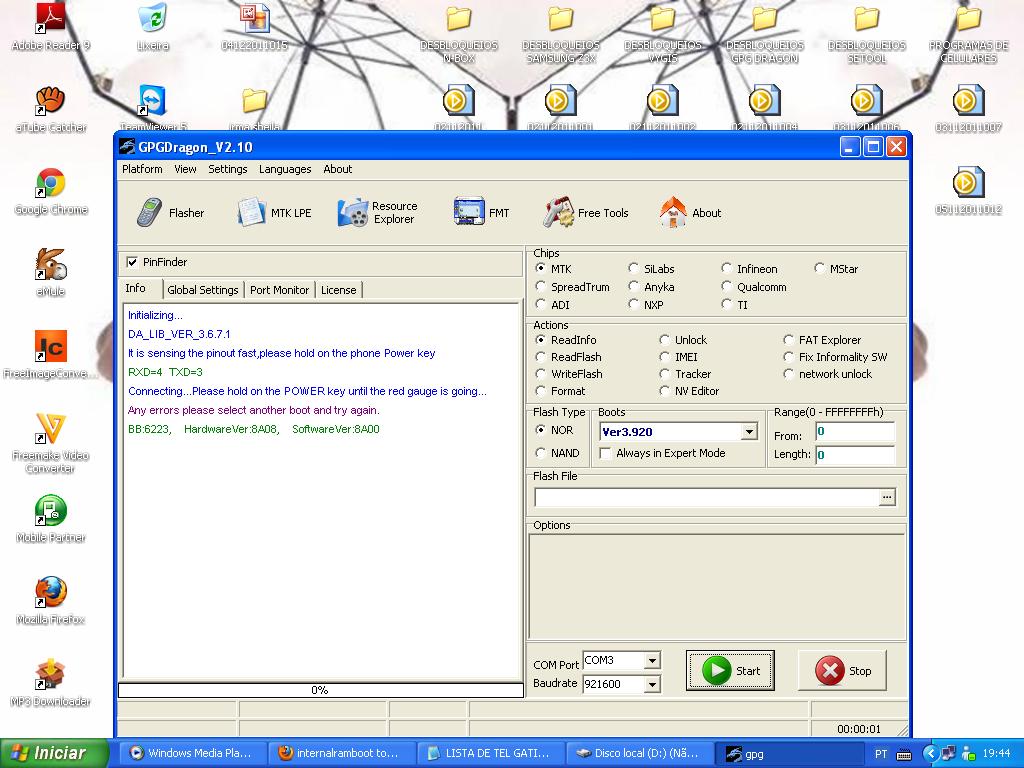Open Resource Explorer in the toolbar
Screen dimensions: 1024x768
pos(377,213)
